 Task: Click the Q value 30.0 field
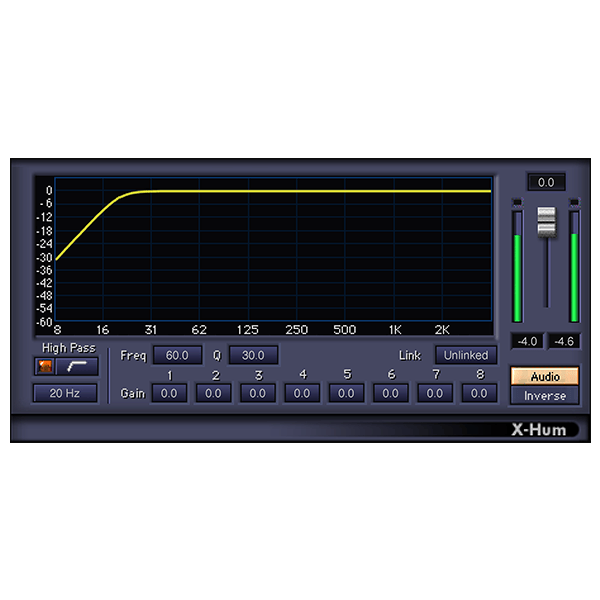click(x=253, y=355)
